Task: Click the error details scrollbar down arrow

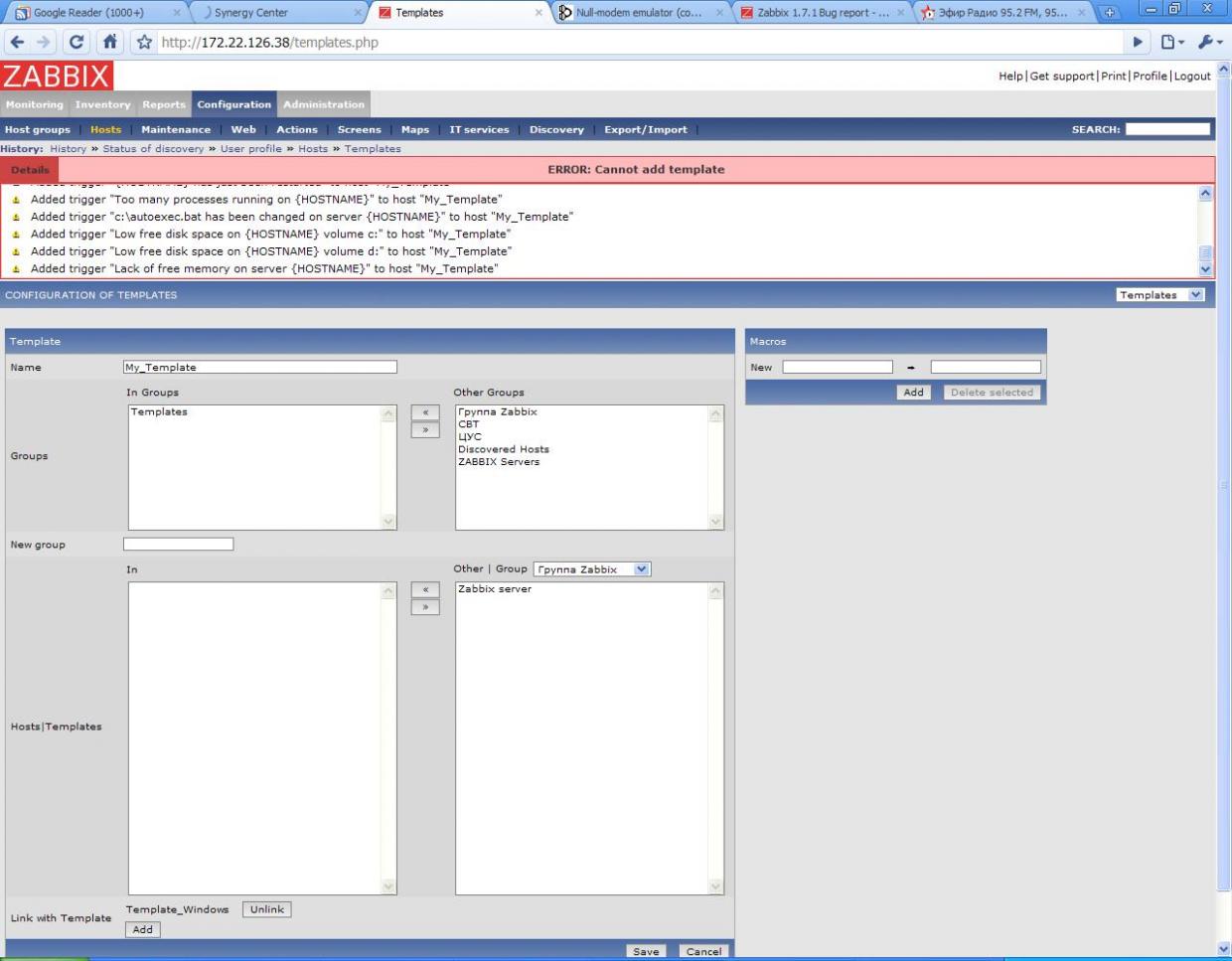Action: tap(1206, 269)
